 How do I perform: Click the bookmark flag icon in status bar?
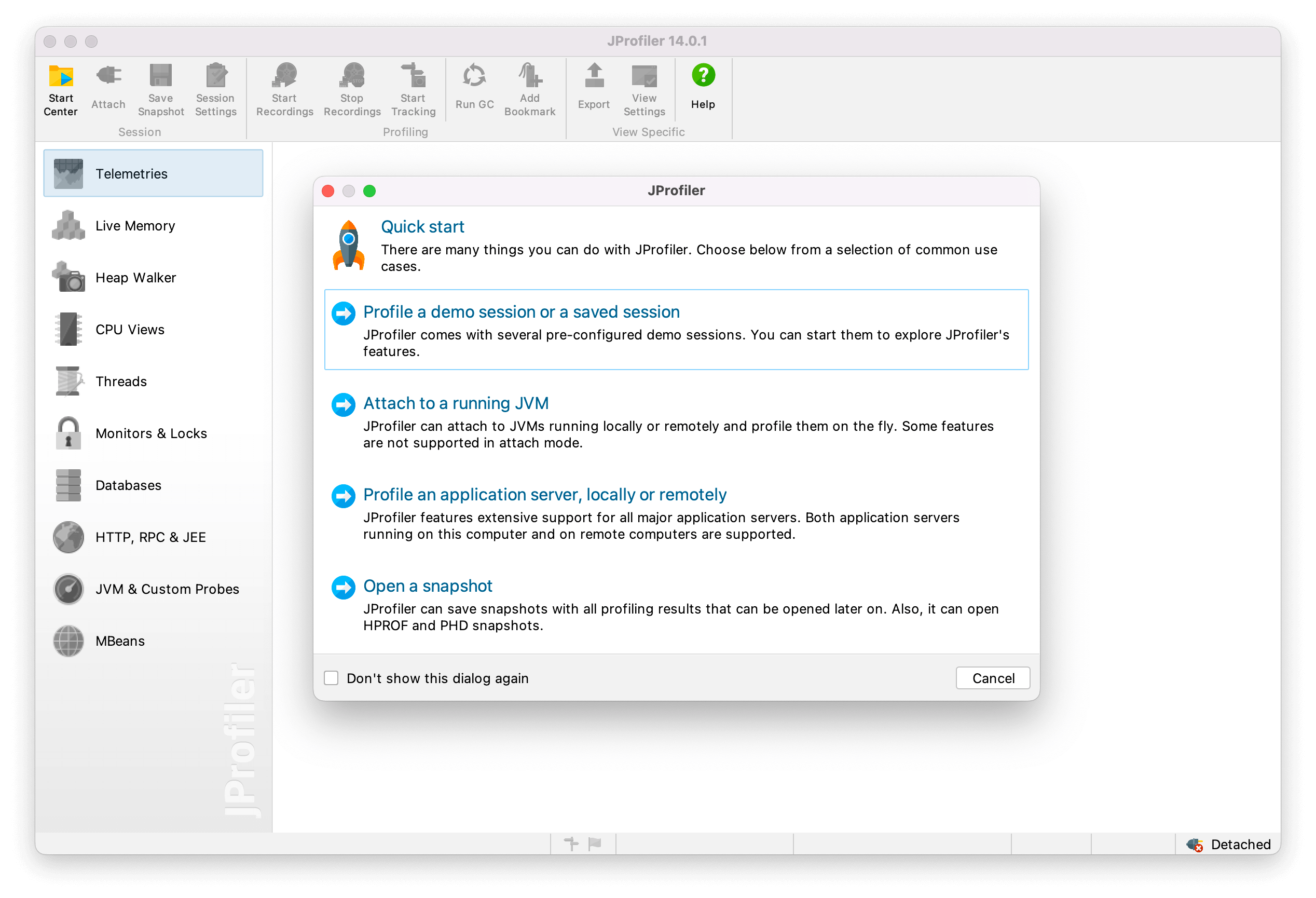(x=594, y=844)
